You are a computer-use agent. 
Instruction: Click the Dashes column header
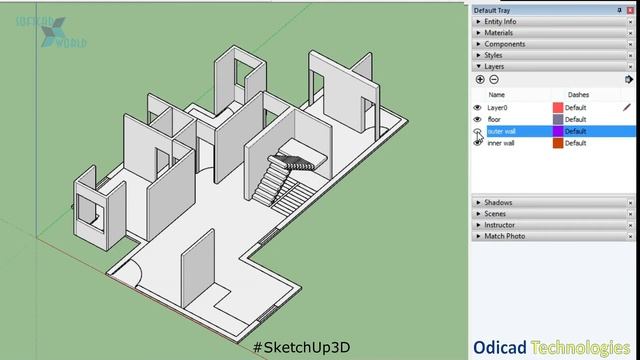pyautogui.click(x=578, y=95)
